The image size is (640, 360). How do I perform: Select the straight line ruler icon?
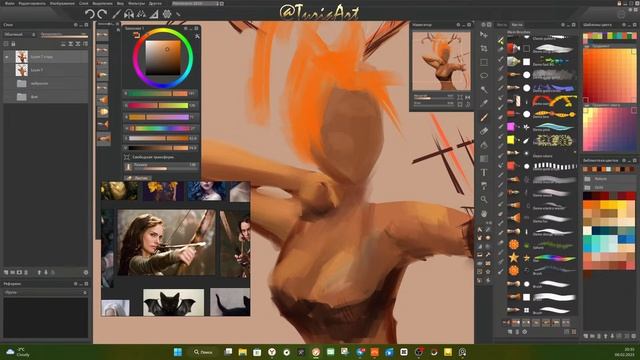click(x=116, y=14)
